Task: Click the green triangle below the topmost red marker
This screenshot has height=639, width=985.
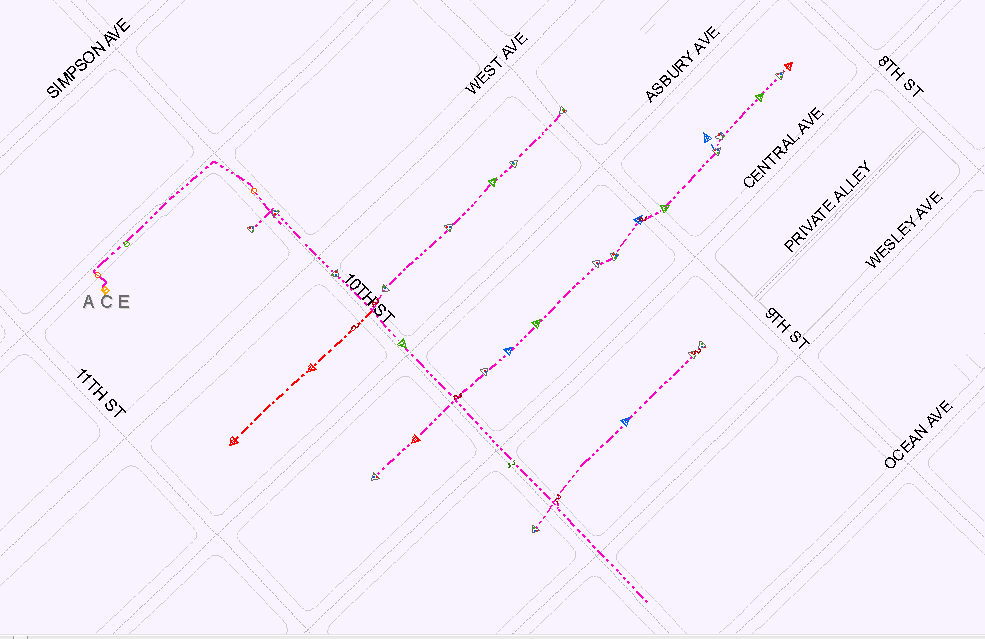Action: (x=760, y=97)
